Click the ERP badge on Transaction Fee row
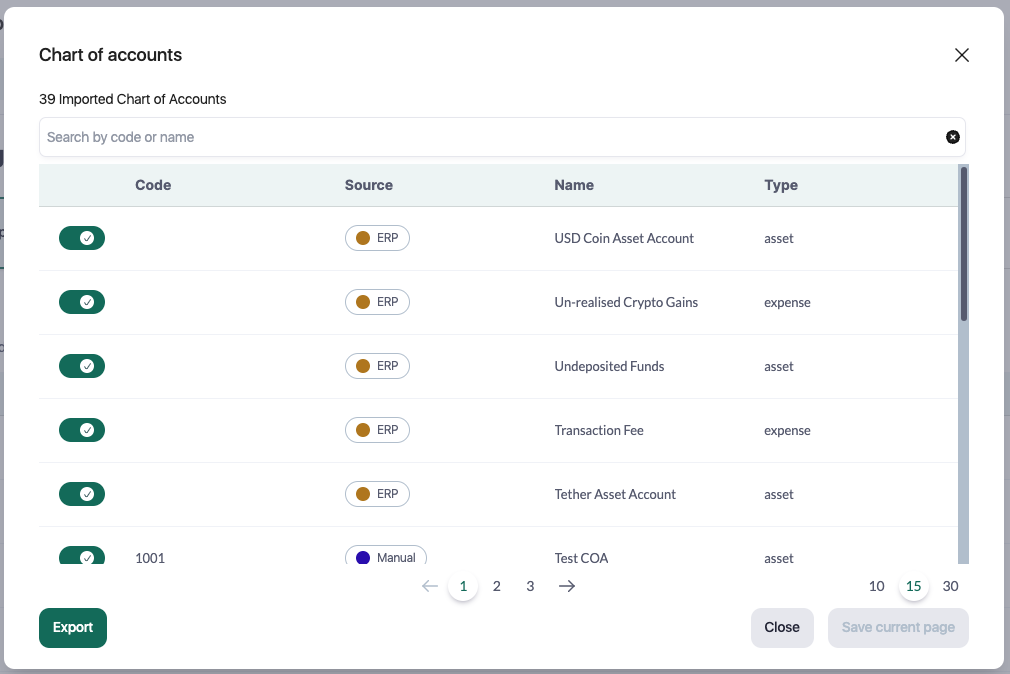Screen dimensions: 1010x674 click(377, 430)
